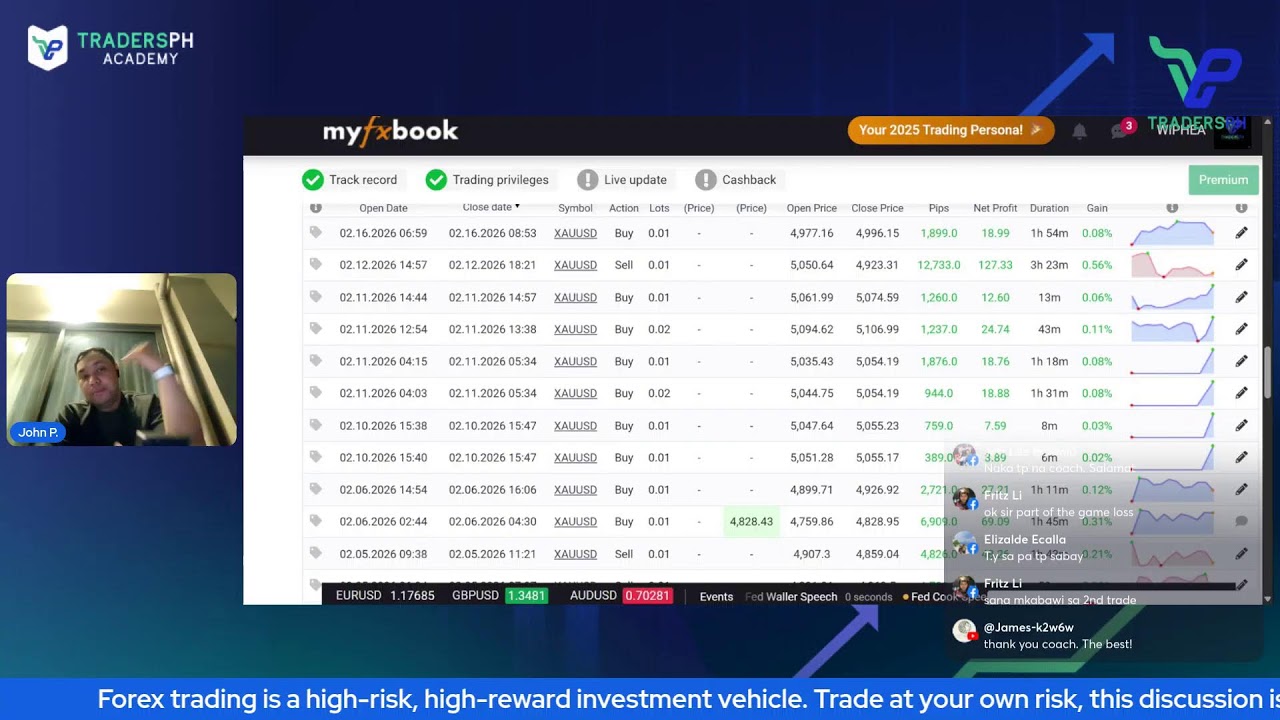This screenshot has width=1280, height=720.
Task: Click open price 5,094.62
Action: [x=811, y=329]
